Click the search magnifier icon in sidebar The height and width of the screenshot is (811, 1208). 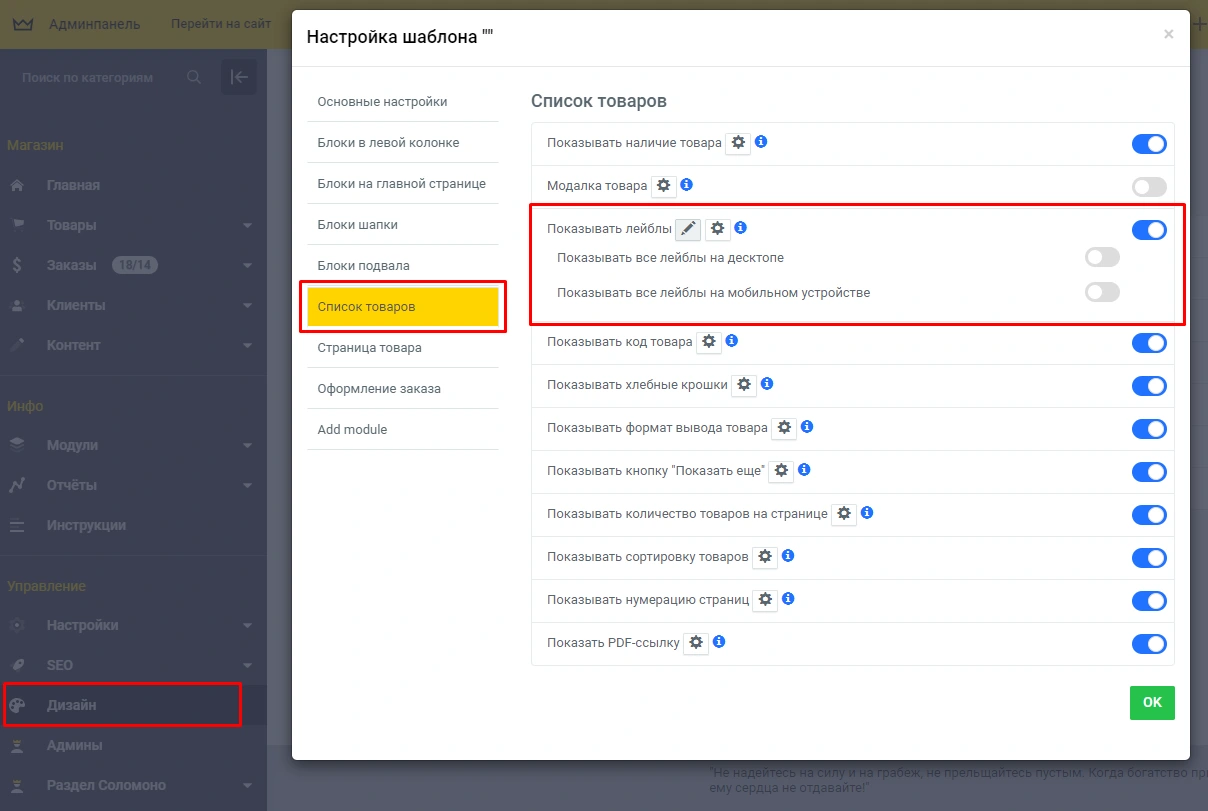pyautogui.click(x=194, y=77)
